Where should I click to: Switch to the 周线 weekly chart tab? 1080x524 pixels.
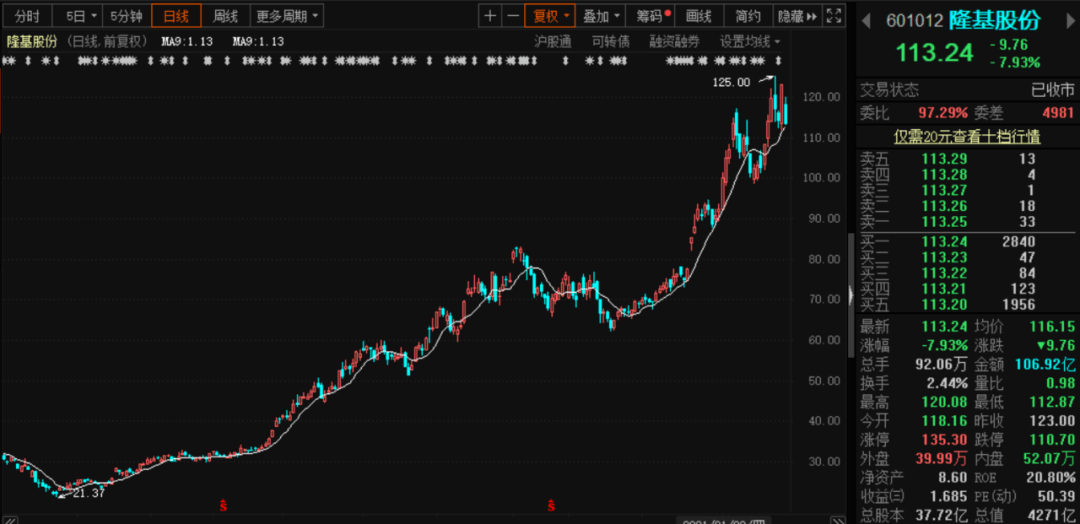coord(225,16)
